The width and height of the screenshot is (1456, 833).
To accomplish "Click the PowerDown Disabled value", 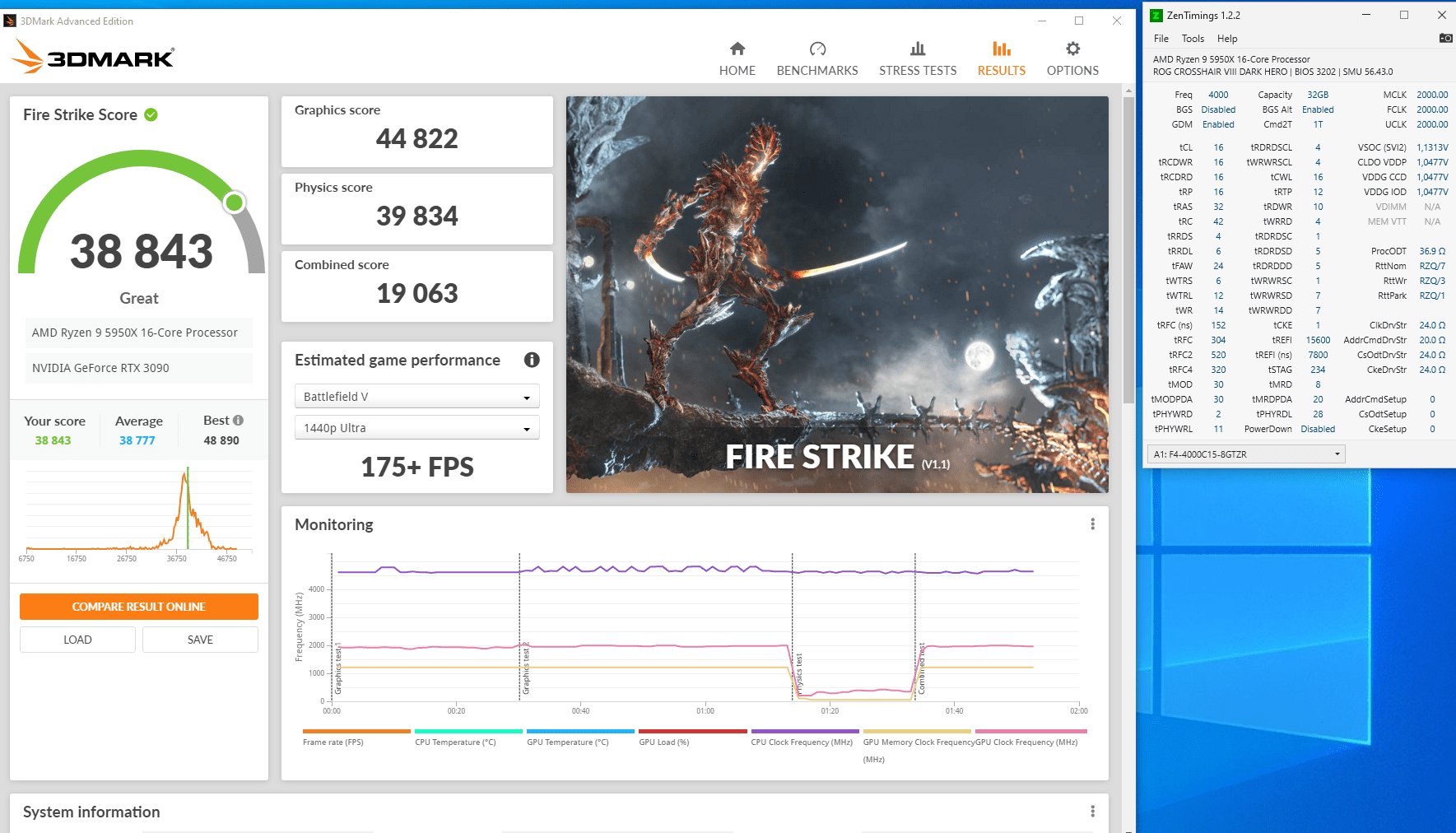I will point(1318,429).
